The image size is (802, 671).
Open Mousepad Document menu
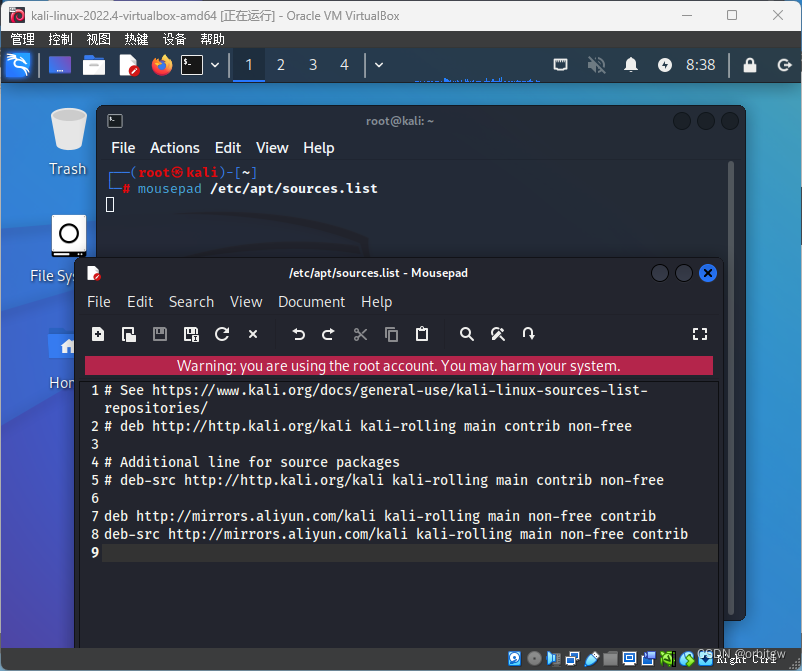coord(311,302)
